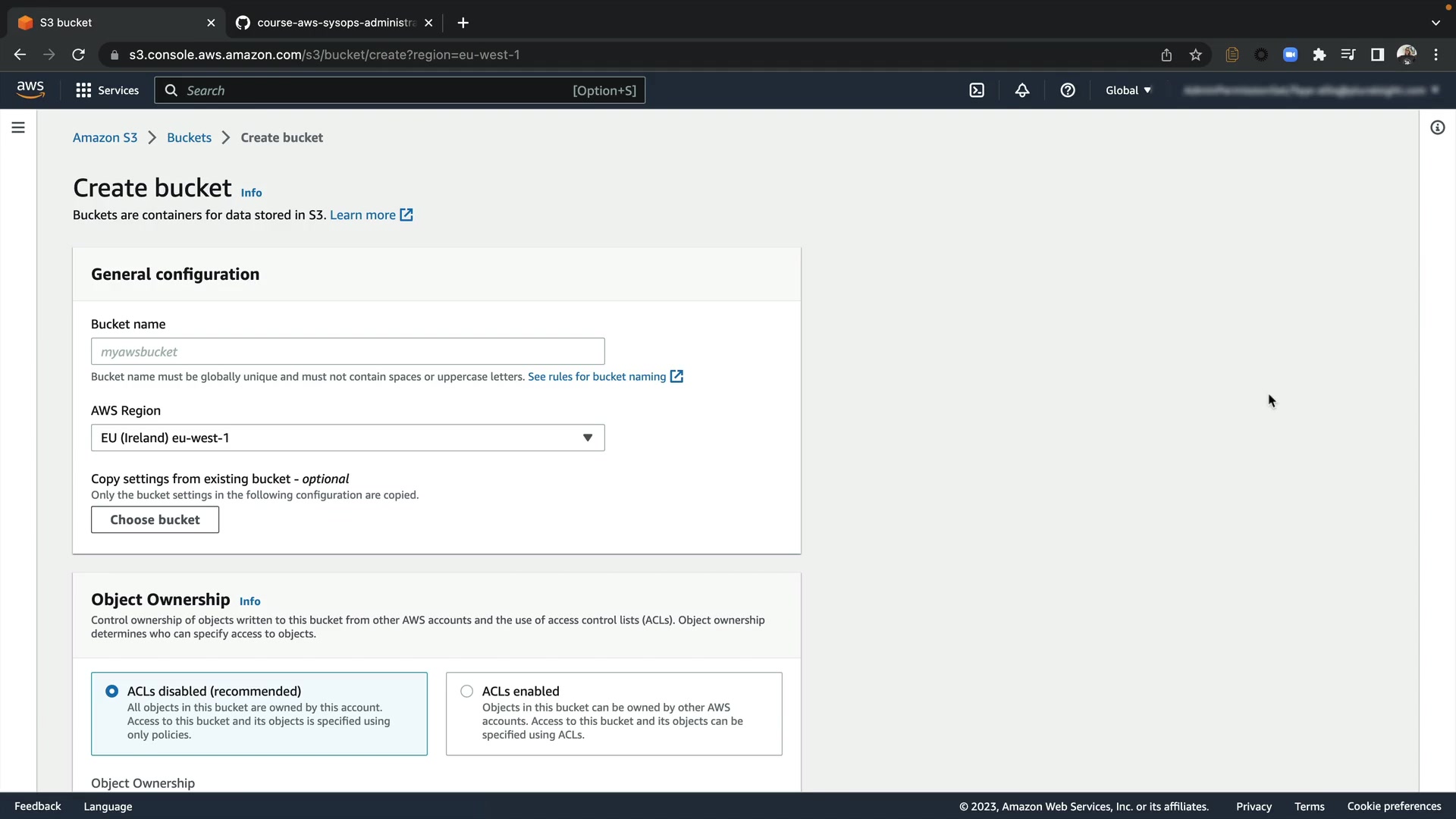Open the notifications bell icon
This screenshot has height=819, width=1456.
[x=1022, y=90]
